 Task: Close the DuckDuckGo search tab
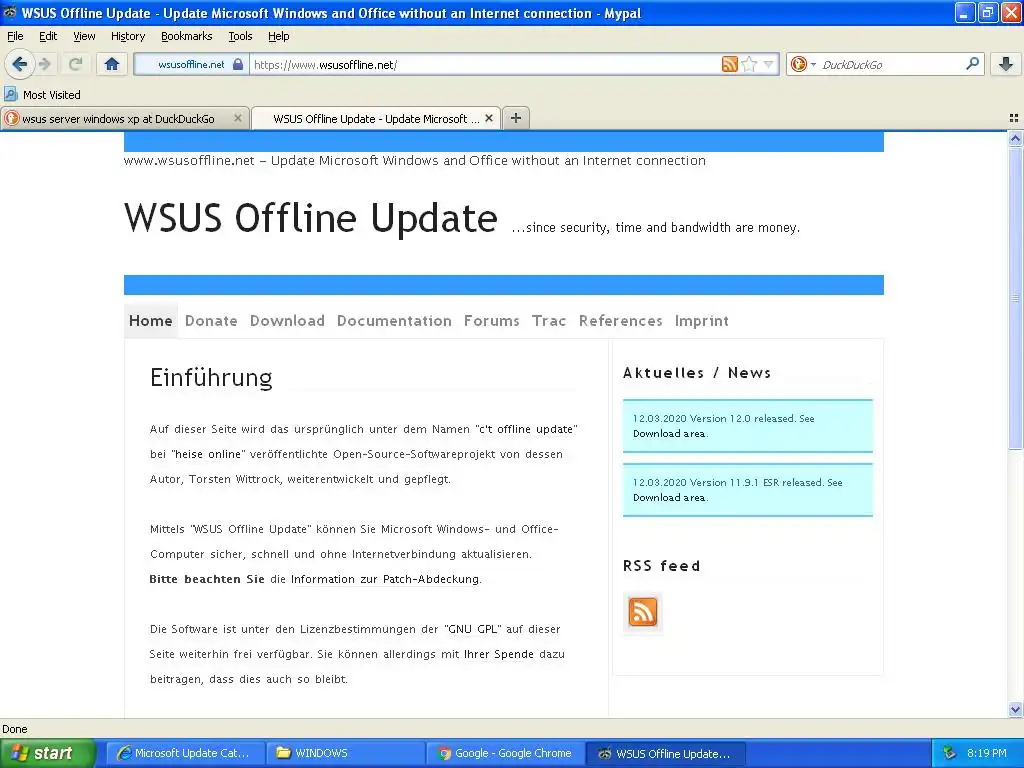[x=238, y=118]
